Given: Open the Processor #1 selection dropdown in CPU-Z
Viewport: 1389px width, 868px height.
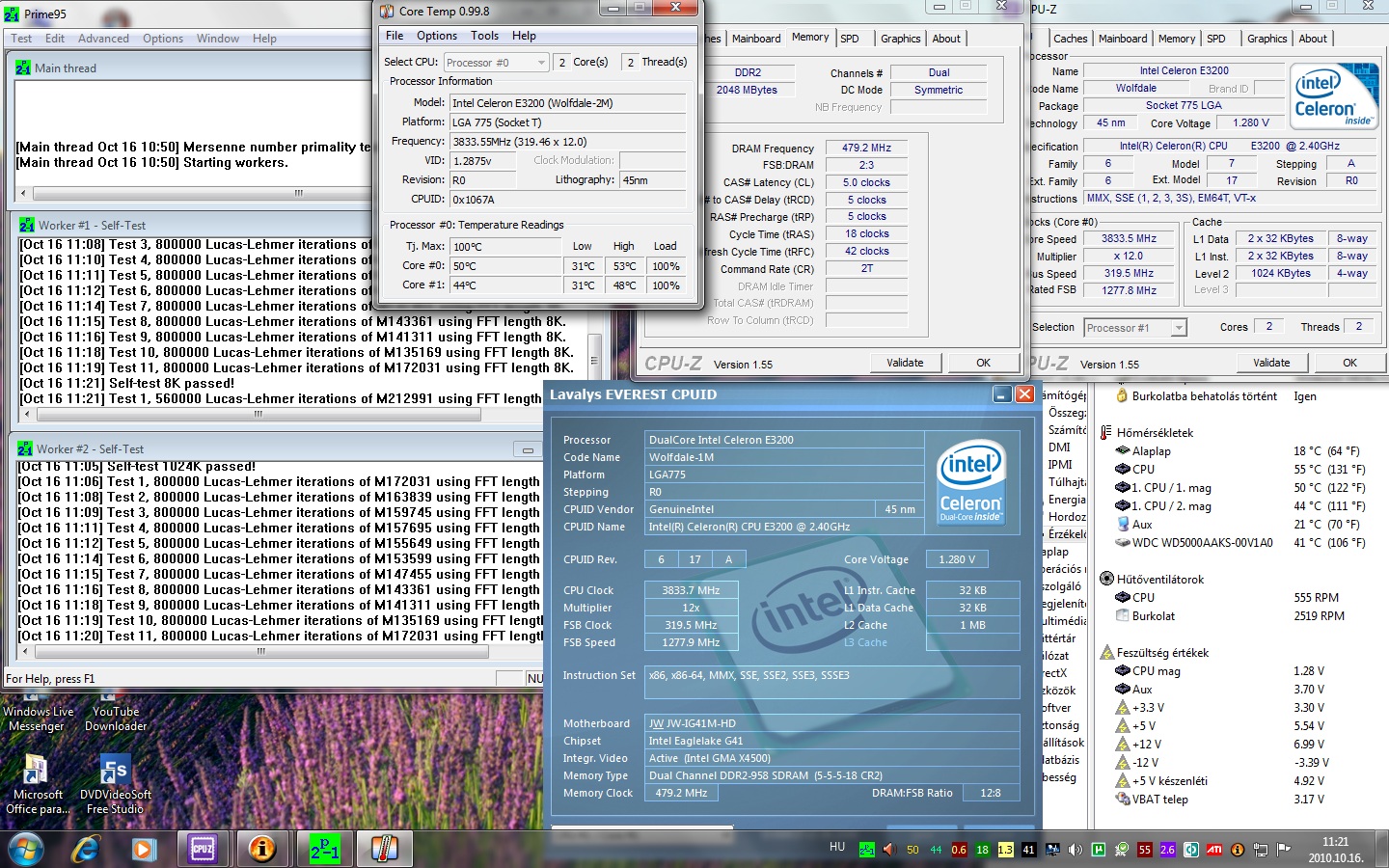Looking at the screenshot, I should click(1135, 328).
